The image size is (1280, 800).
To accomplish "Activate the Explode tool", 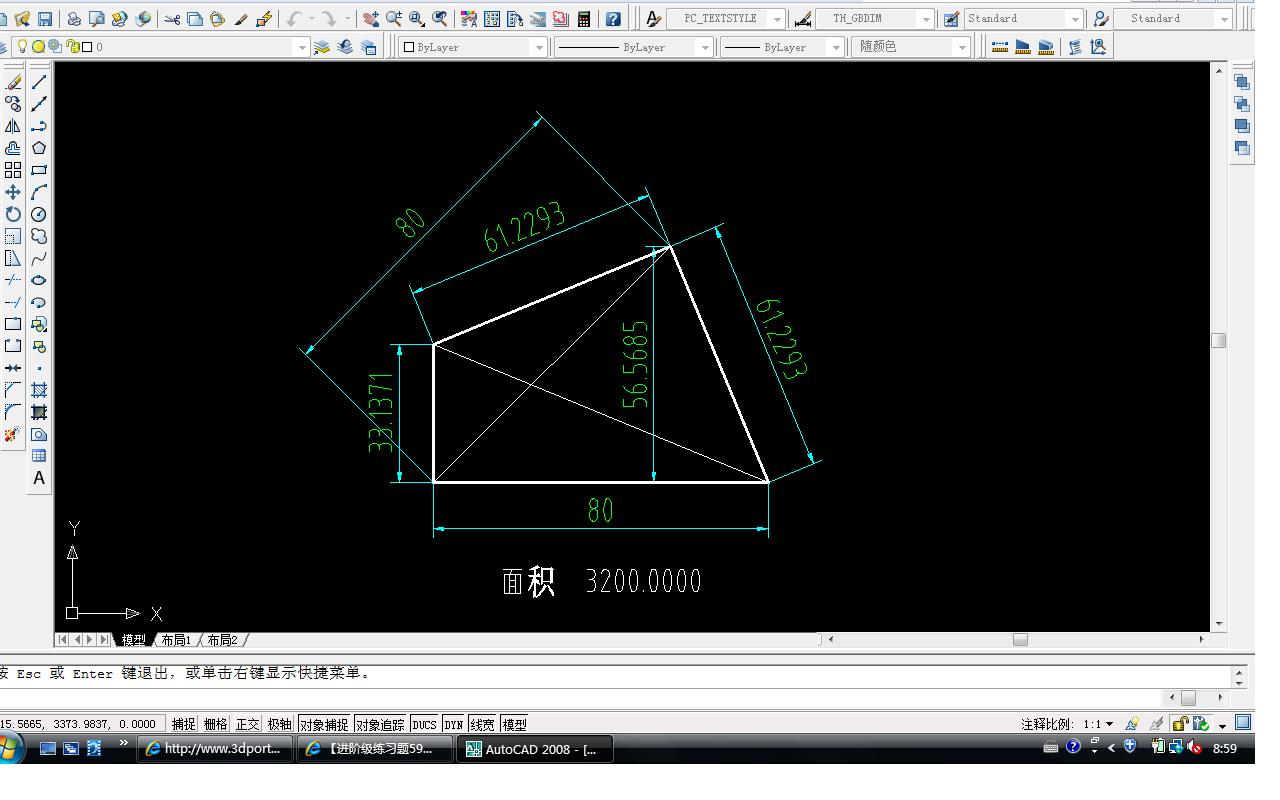I will pos(13,434).
